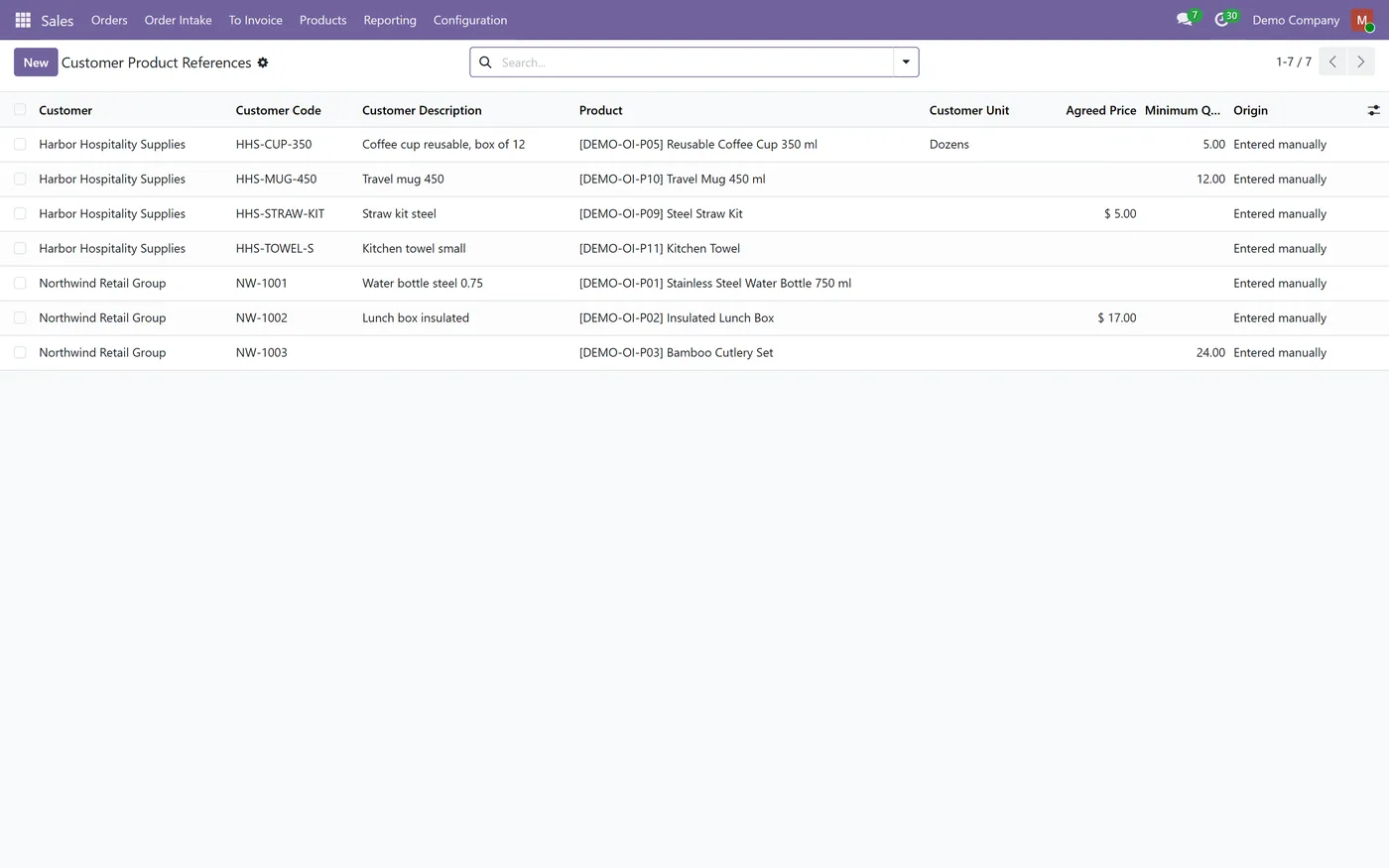Image resolution: width=1389 pixels, height=868 pixels.
Task: Click the 12.00 minimum quantity cell
Action: tap(1210, 180)
